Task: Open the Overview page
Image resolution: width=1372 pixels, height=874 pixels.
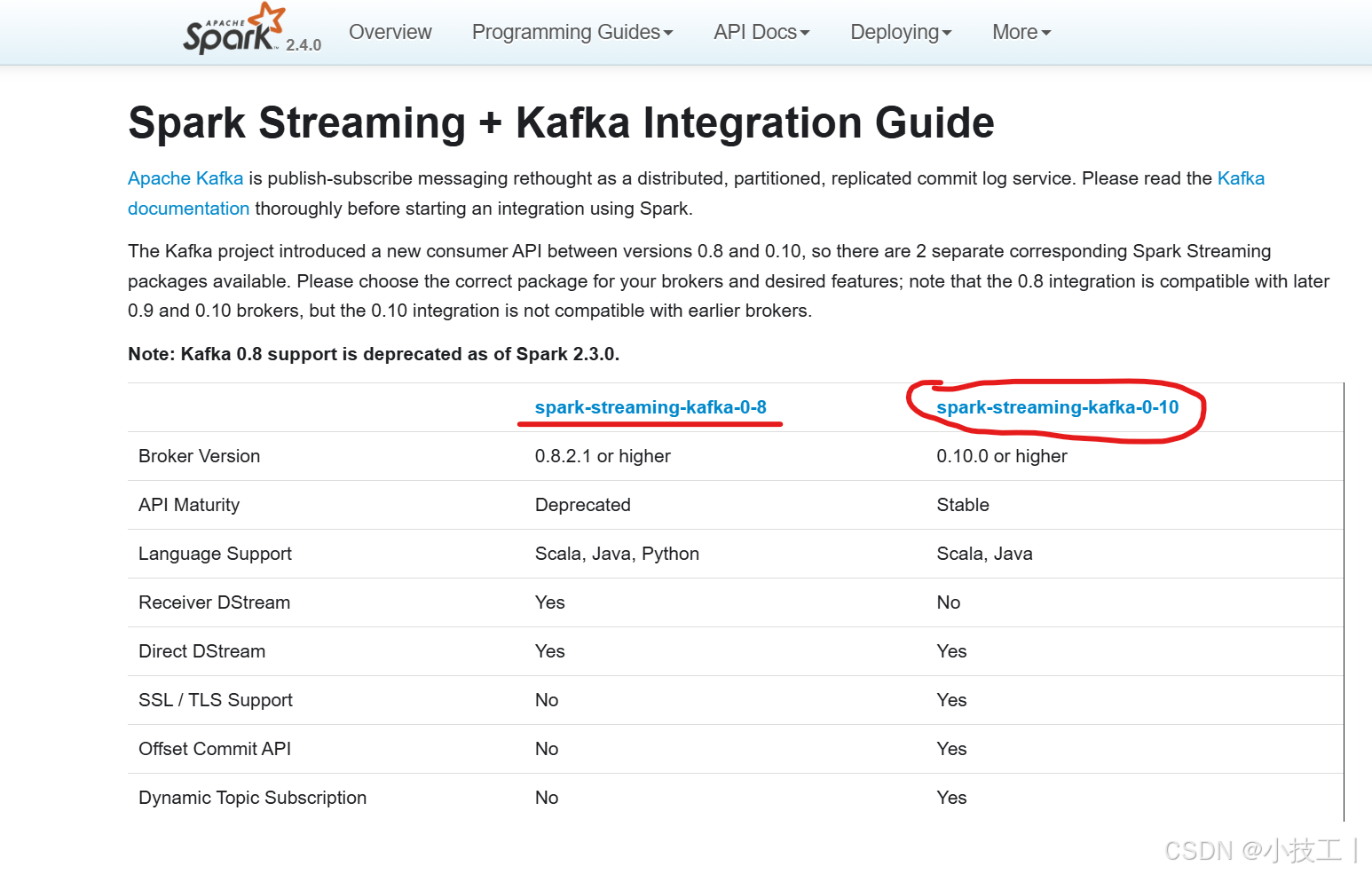Action: tap(390, 32)
